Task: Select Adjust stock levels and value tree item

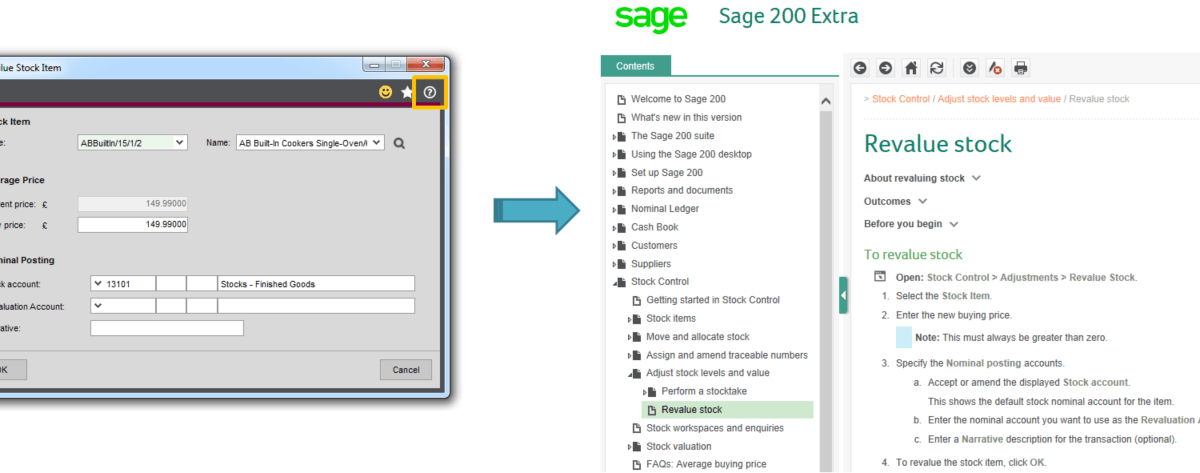Action: 708,373
